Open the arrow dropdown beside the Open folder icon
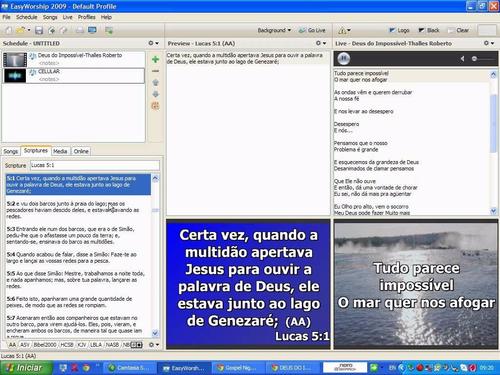 (29, 30)
